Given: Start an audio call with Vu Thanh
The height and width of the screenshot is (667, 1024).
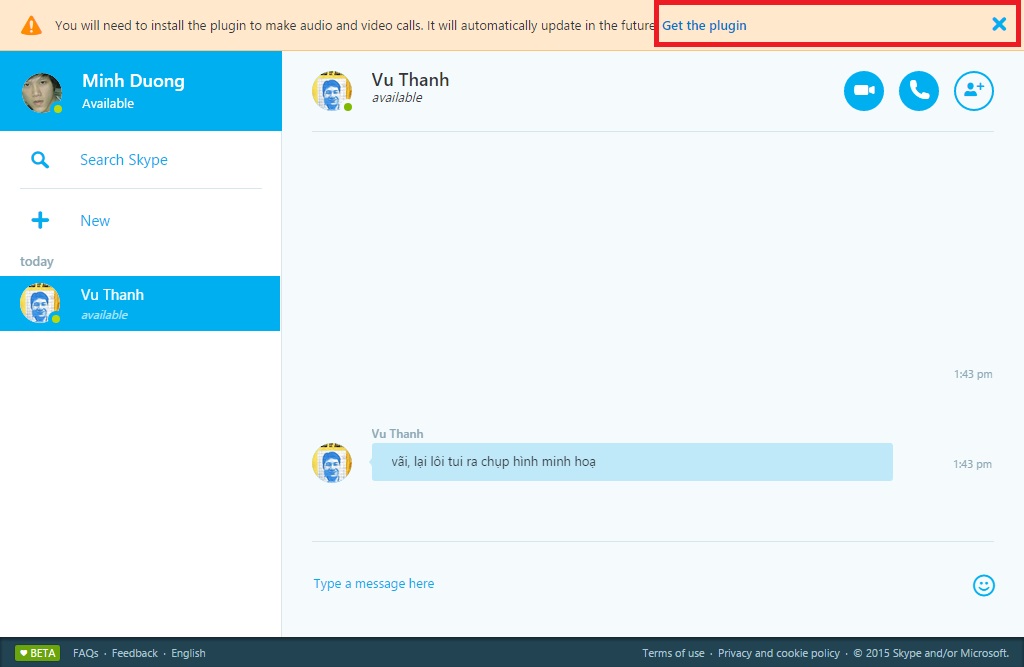Looking at the screenshot, I should (x=919, y=91).
